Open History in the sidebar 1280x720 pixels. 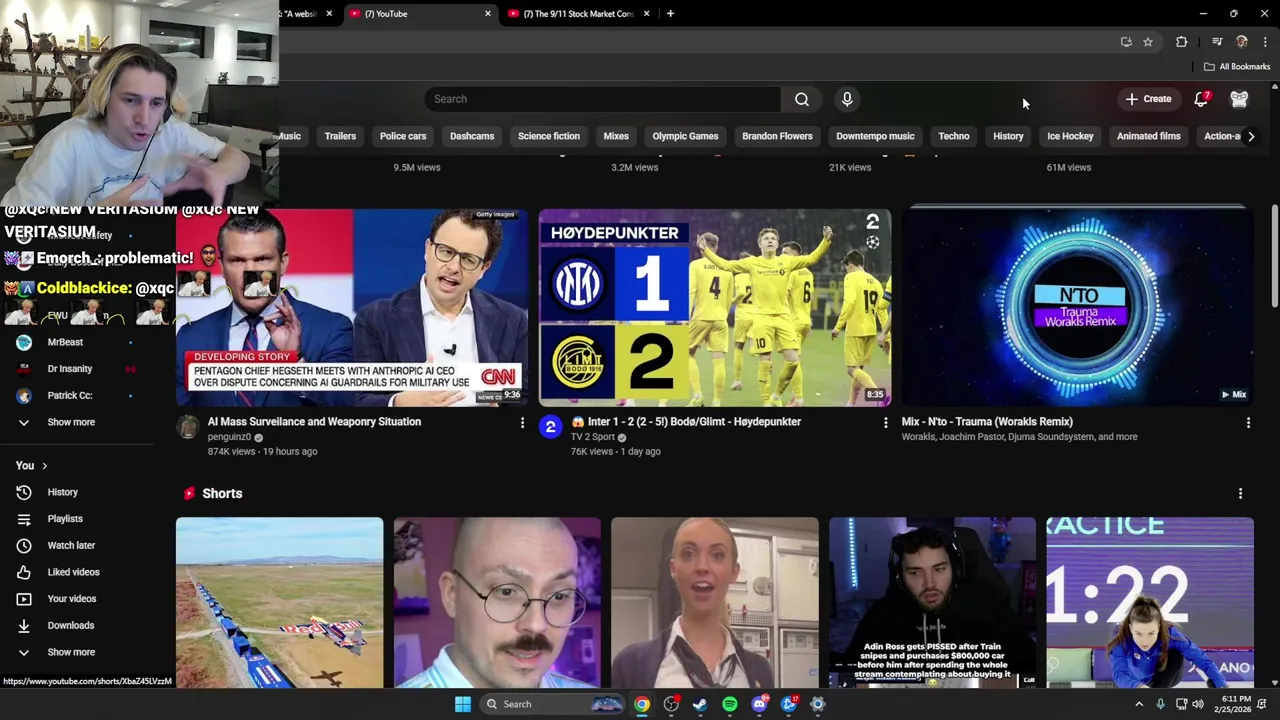[62, 492]
